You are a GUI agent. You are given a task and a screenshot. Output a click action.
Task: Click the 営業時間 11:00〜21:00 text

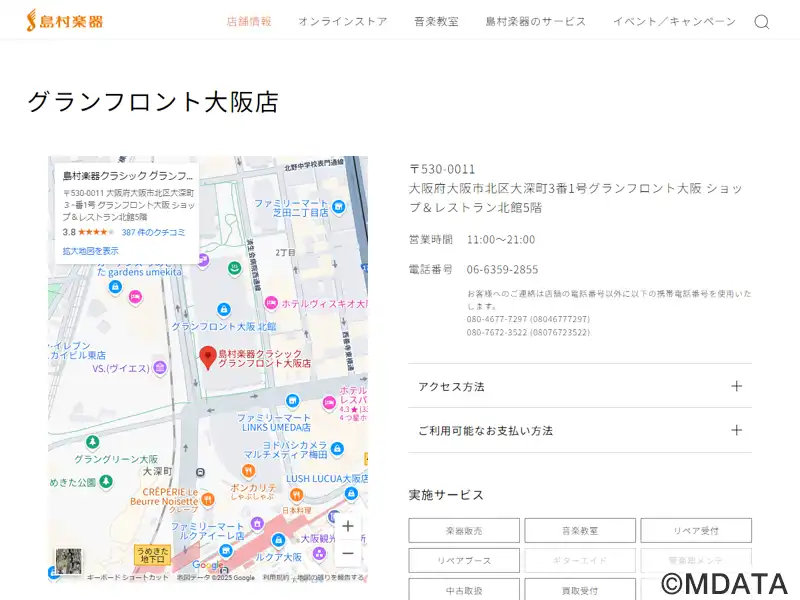472,239
